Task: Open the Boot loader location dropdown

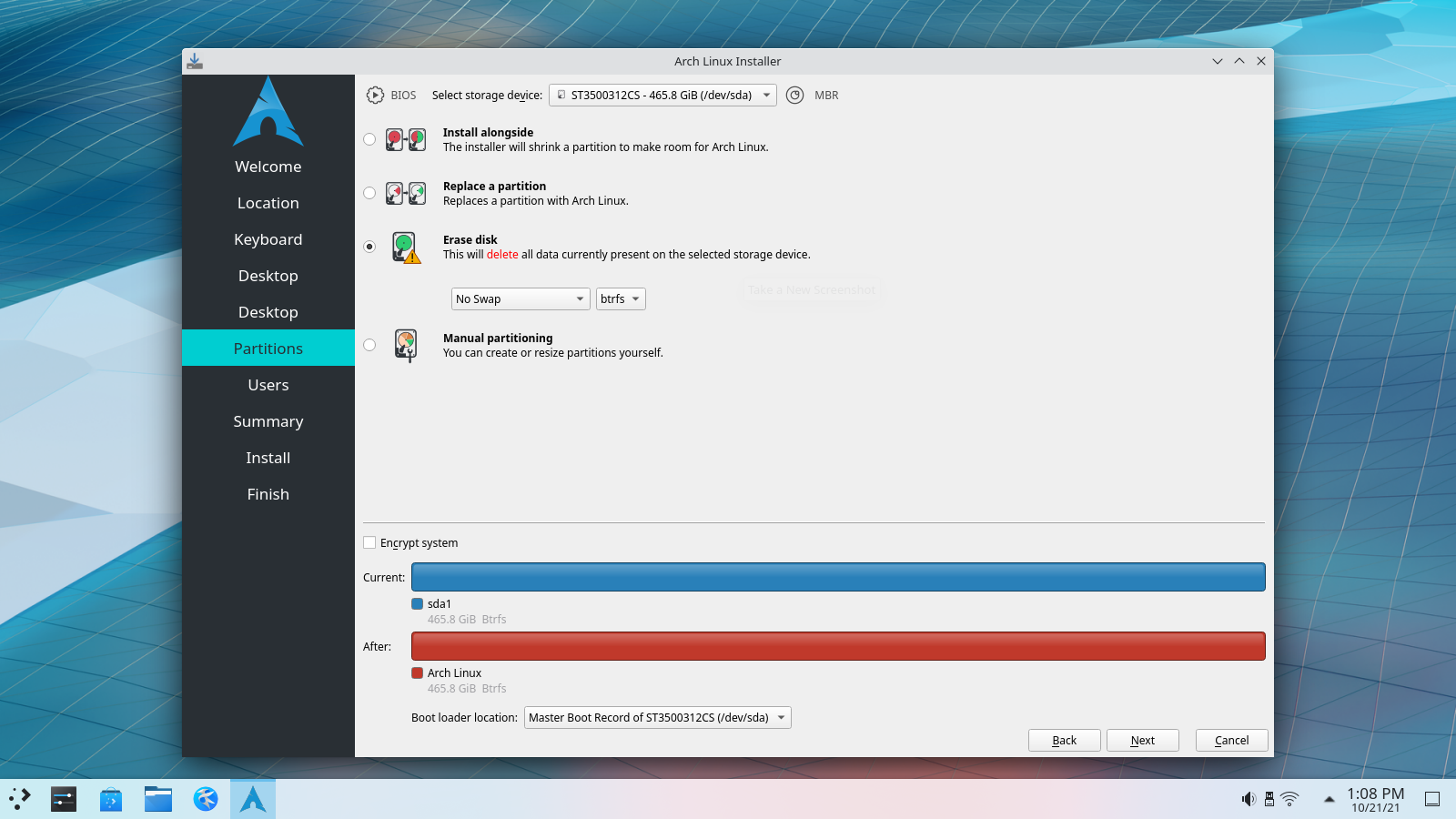Action: 657,717
